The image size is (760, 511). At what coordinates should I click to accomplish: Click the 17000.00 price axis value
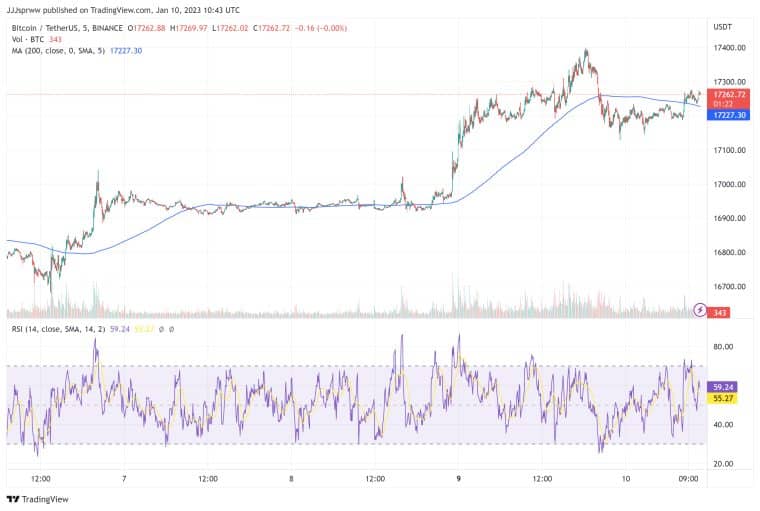(729, 184)
